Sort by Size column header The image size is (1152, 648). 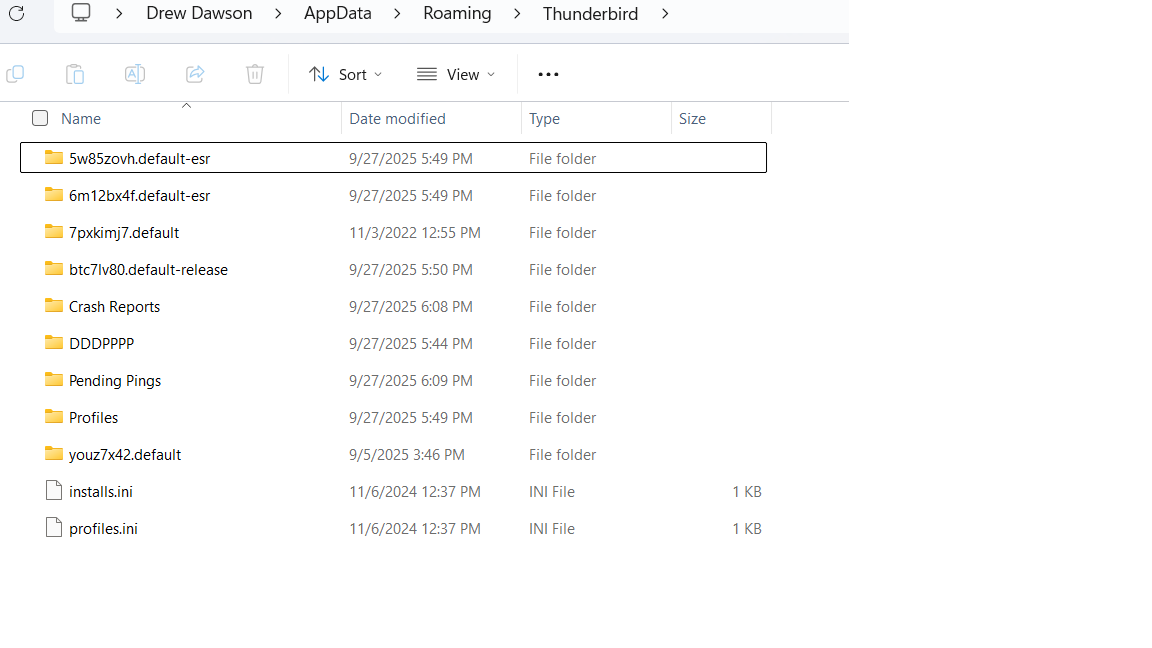click(692, 118)
